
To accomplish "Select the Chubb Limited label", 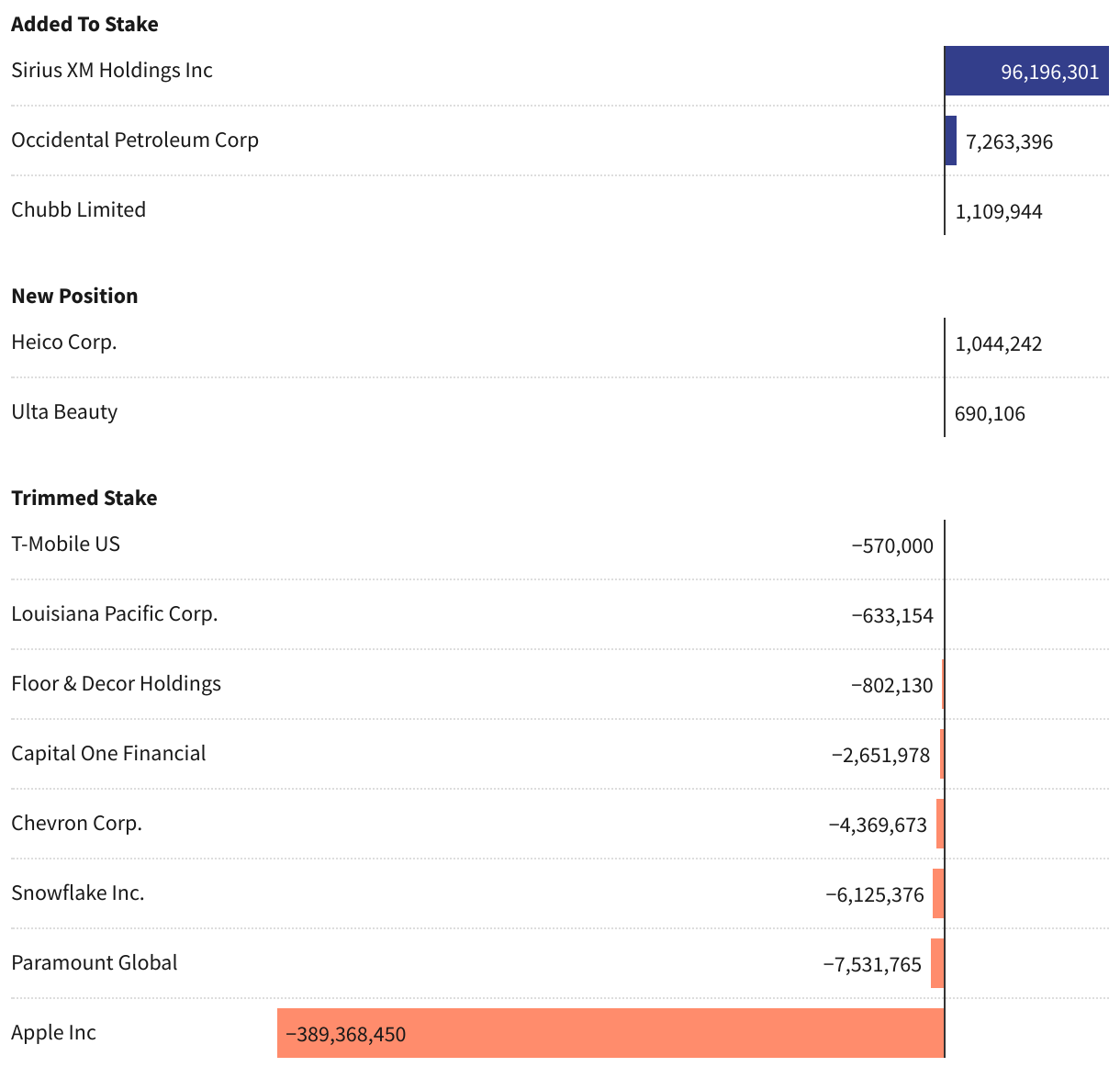I will pos(79,210).
